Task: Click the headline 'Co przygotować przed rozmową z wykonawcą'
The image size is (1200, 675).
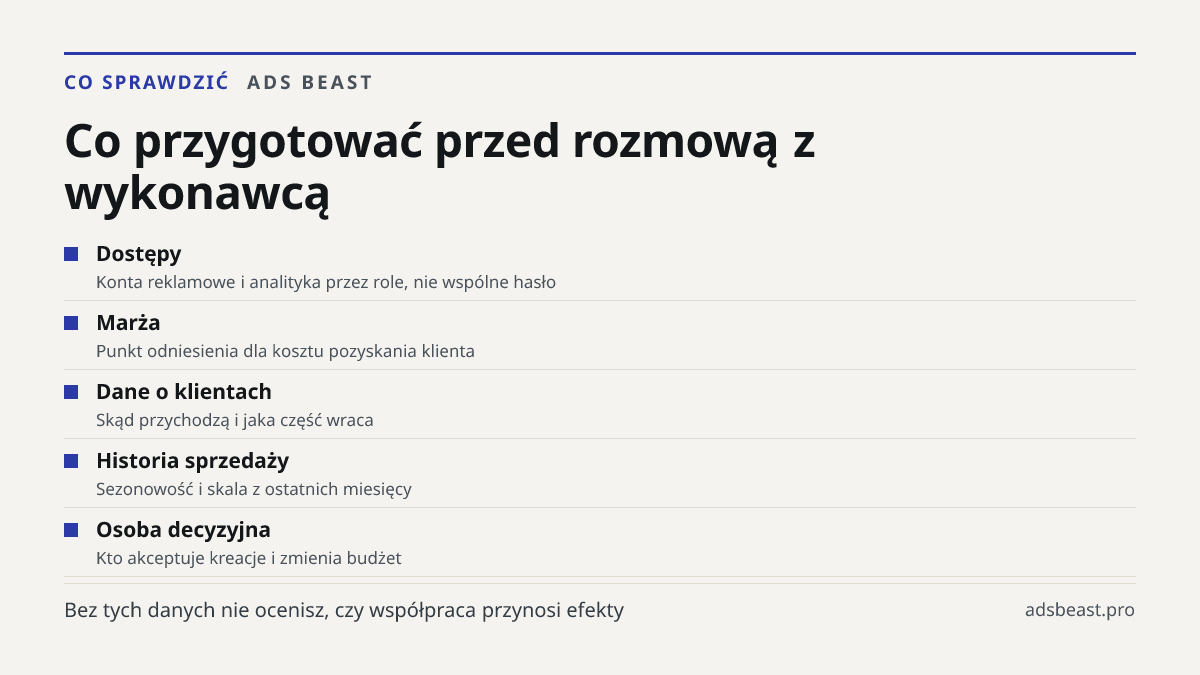Action: pyautogui.click(x=440, y=167)
